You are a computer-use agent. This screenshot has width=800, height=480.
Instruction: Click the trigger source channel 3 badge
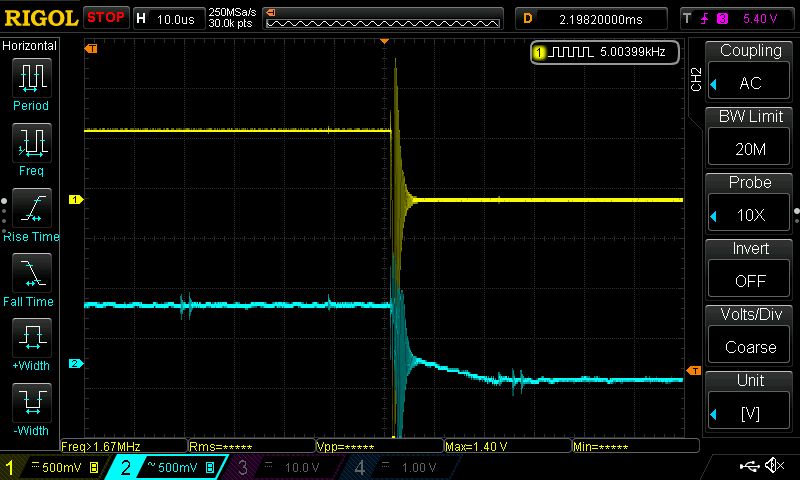pos(722,19)
